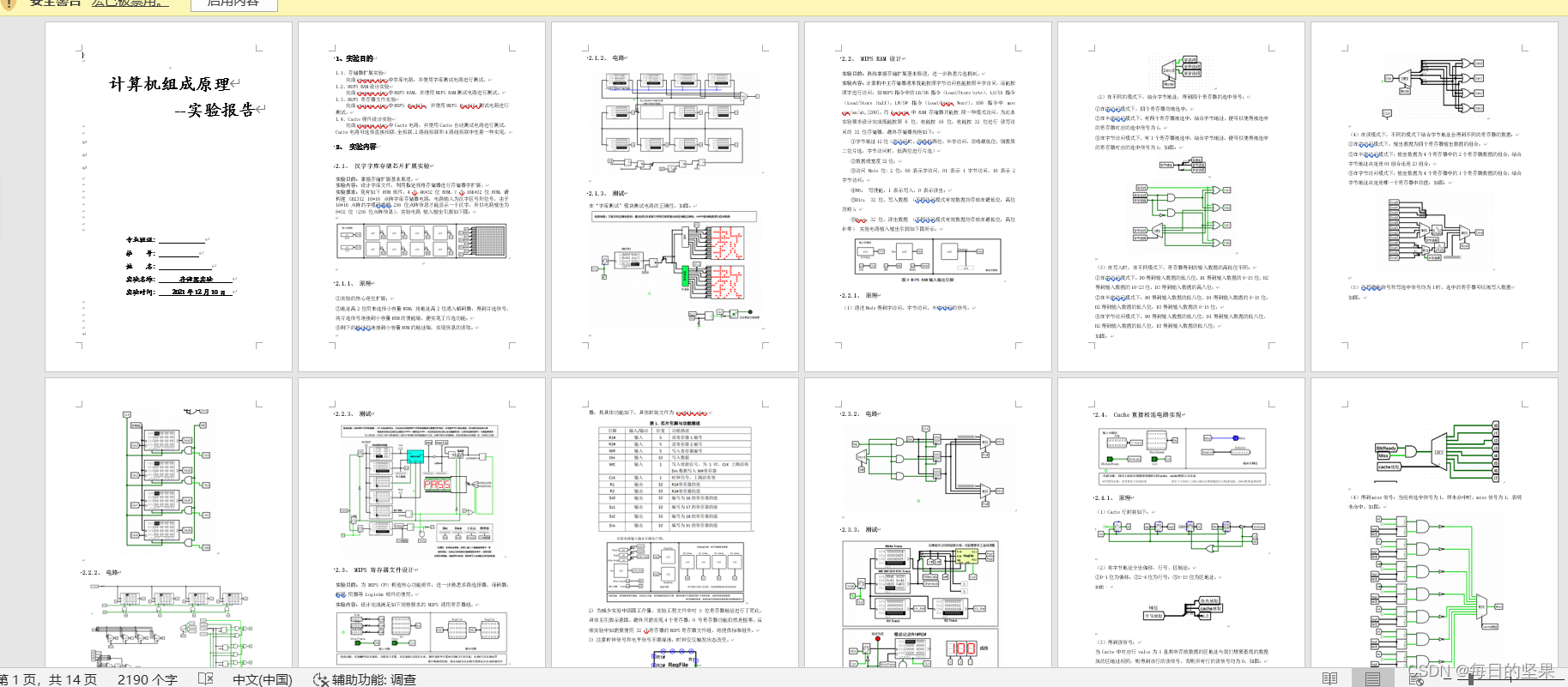The height and width of the screenshot is (687, 1568).
Task: Click heading '2、实验内容' on page two
Action: pyautogui.click(x=356, y=147)
